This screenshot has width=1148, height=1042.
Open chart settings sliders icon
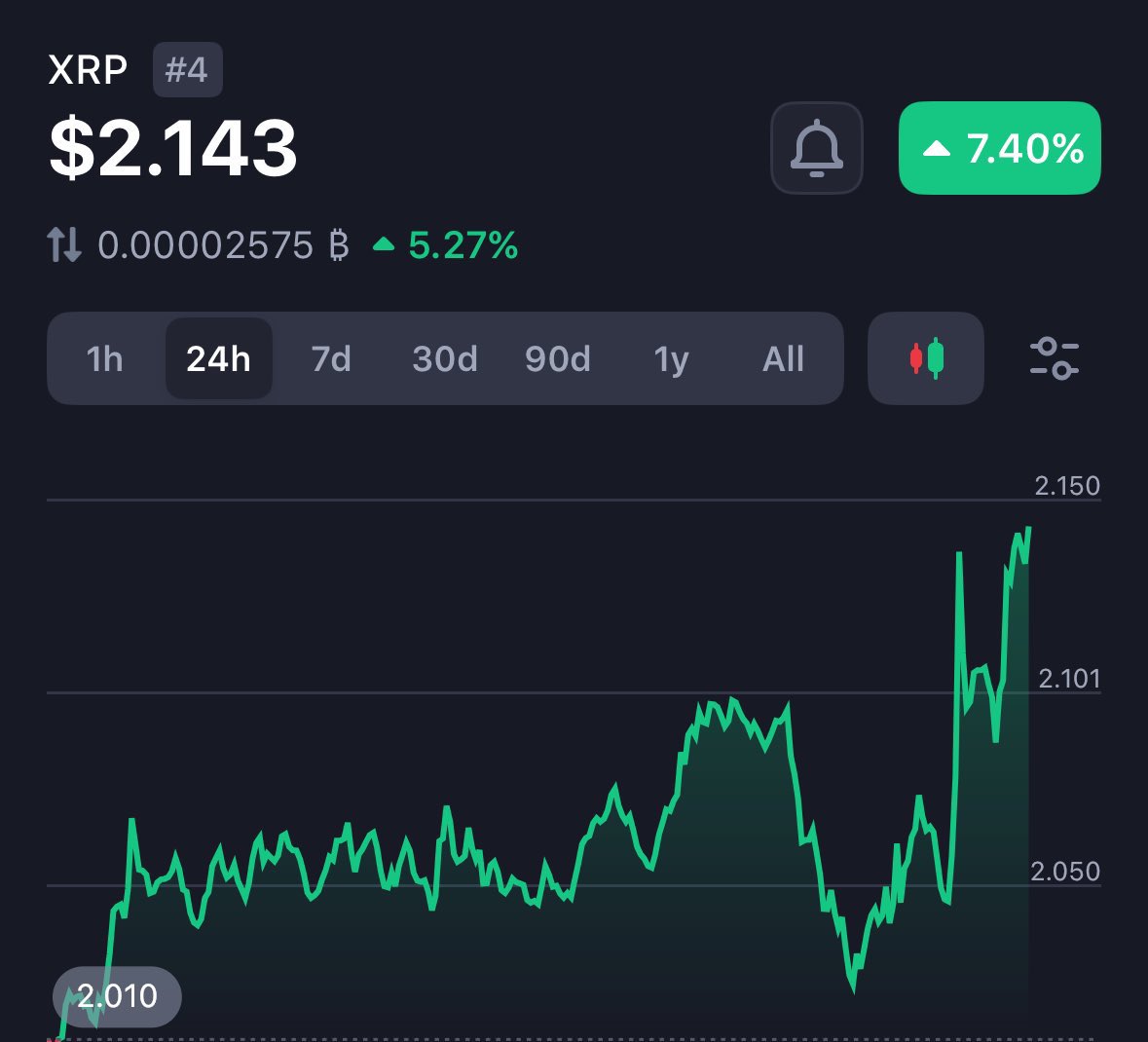[x=1054, y=358]
